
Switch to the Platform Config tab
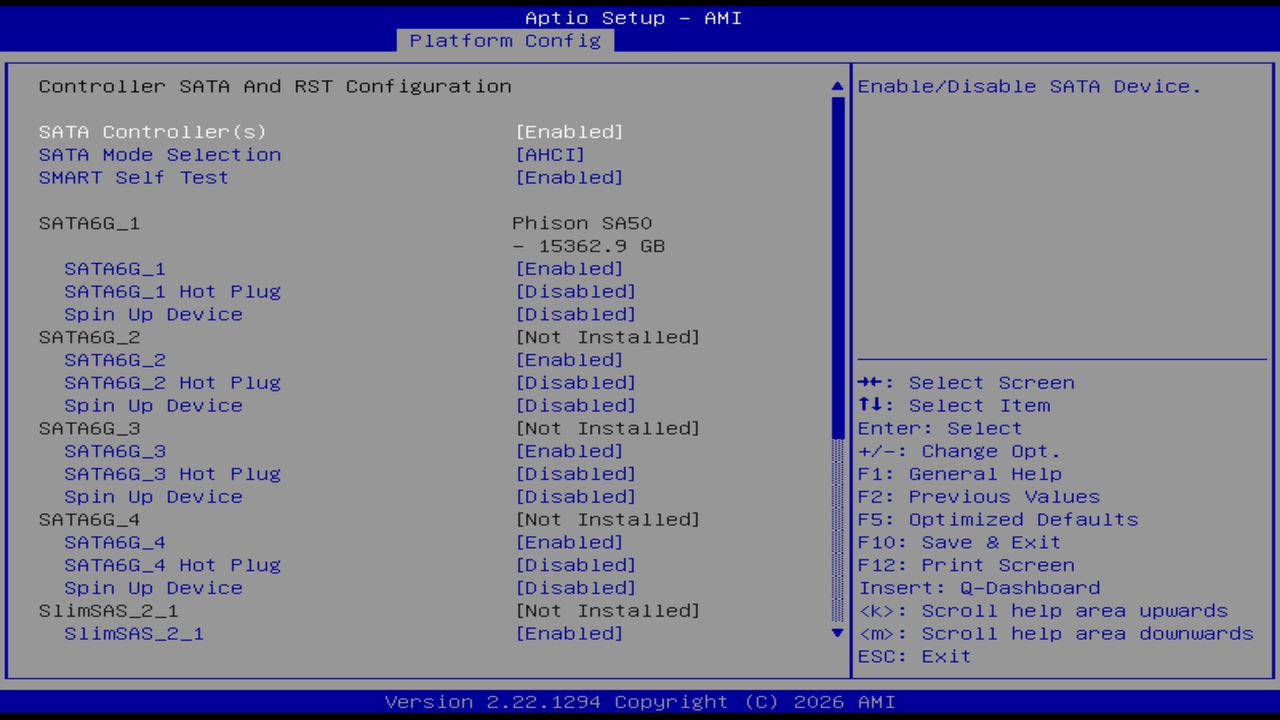(x=505, y=41)
